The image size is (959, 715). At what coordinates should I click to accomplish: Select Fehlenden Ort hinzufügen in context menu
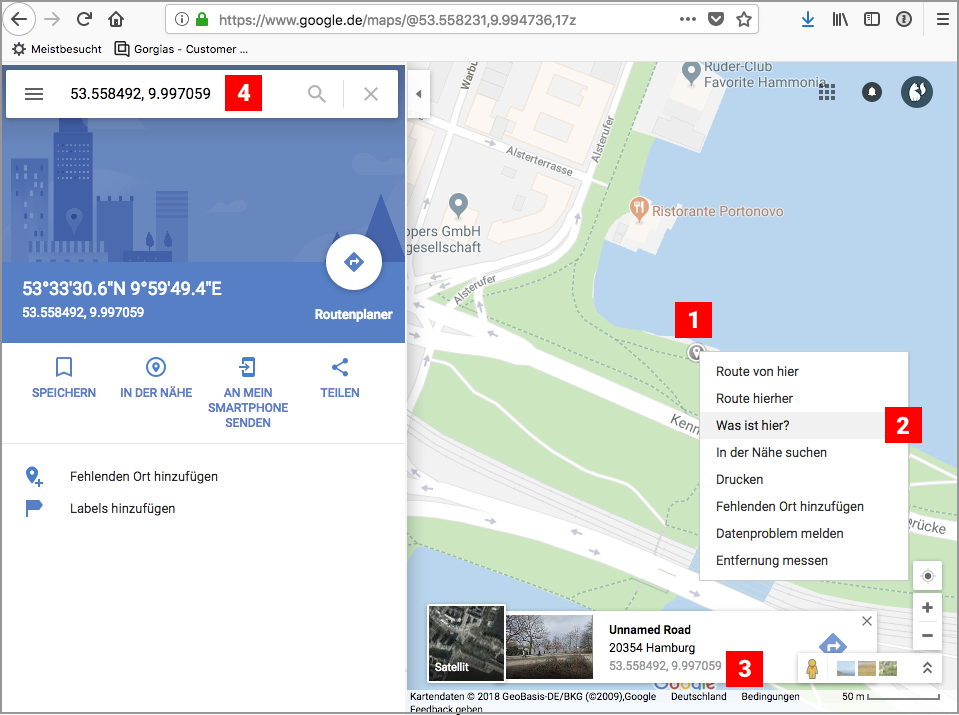pos(803,506)
